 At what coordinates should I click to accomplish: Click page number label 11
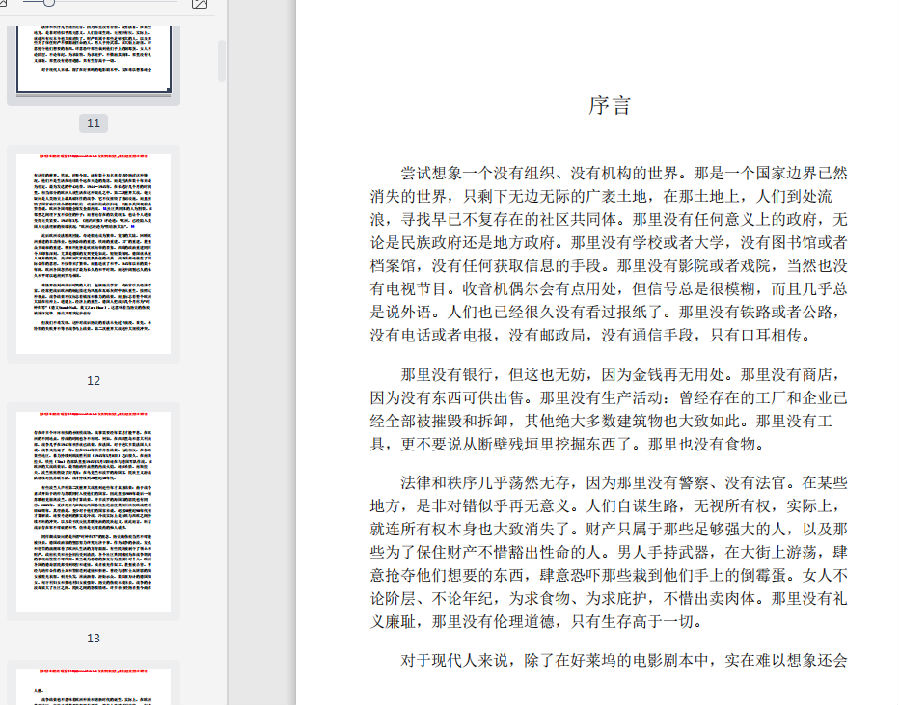point(94,123)
